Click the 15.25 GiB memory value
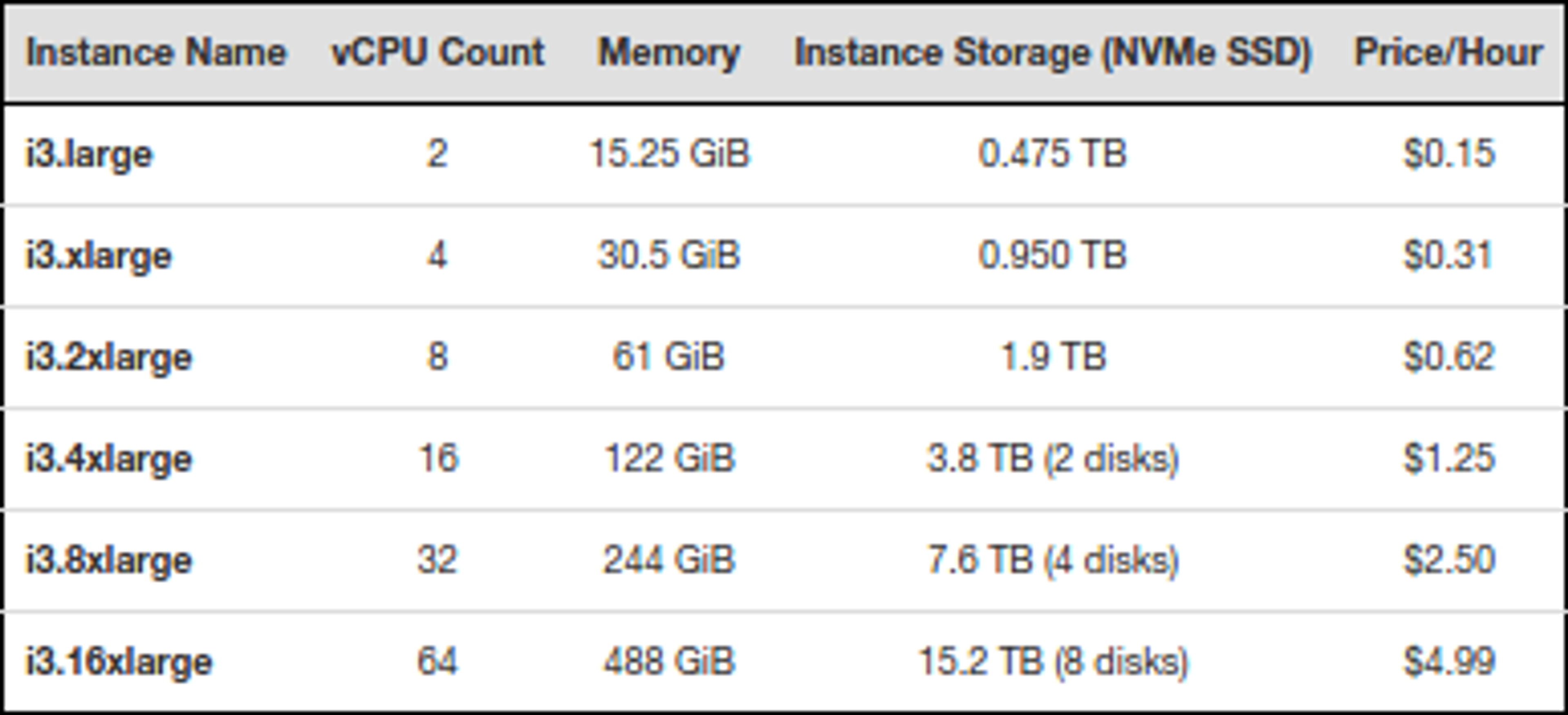The image size is (1568, 715). click(x=670, y=154)
